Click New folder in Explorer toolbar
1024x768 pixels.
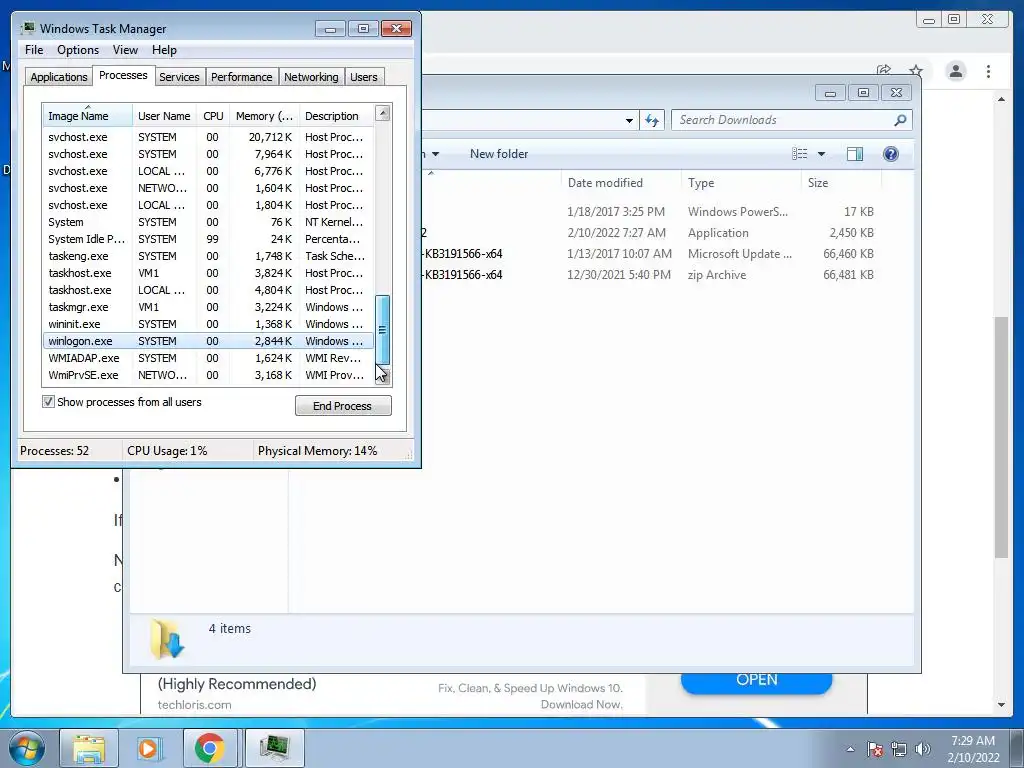(499, 154)
